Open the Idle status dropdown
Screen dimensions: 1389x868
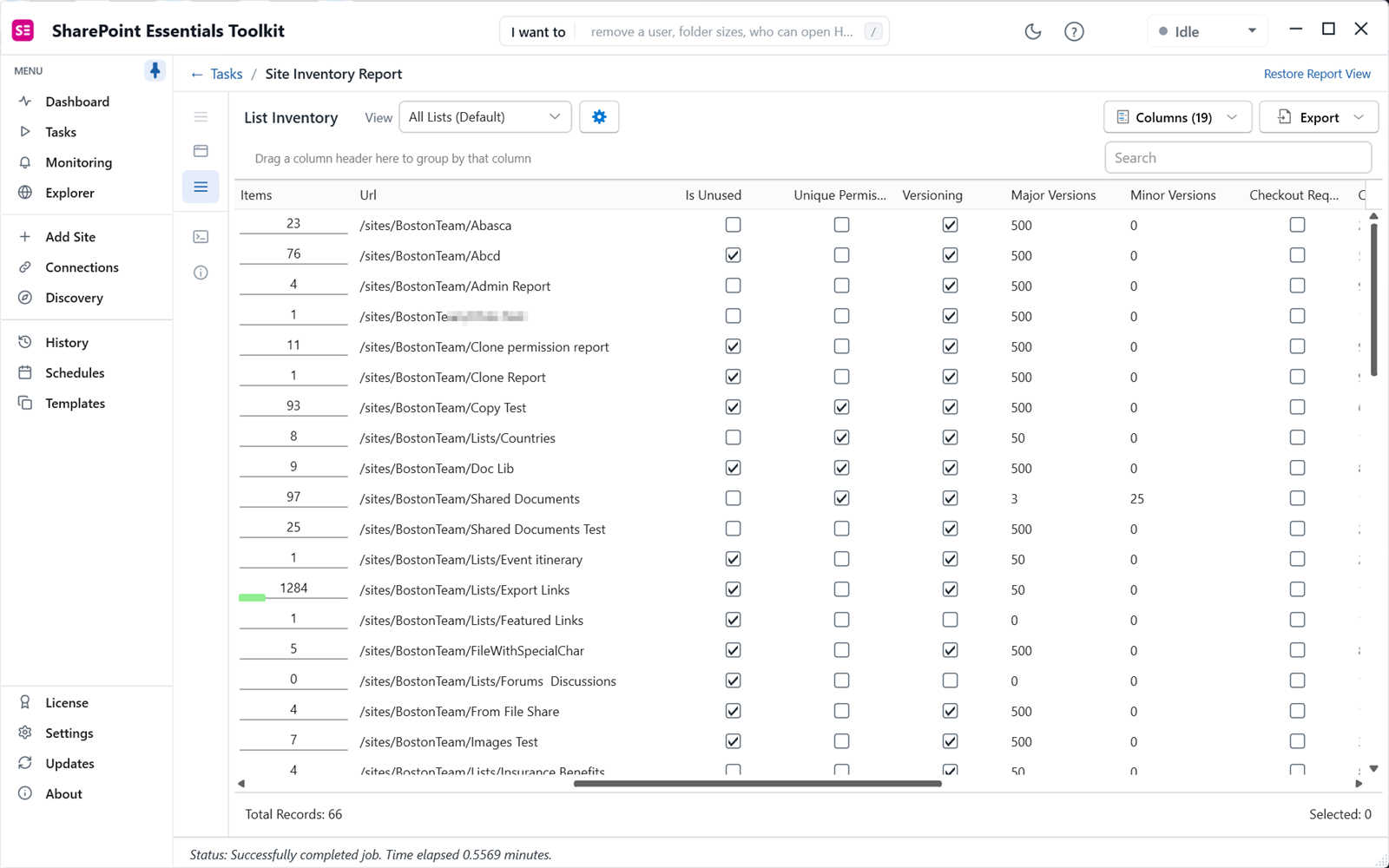[x=1208, y=31]
